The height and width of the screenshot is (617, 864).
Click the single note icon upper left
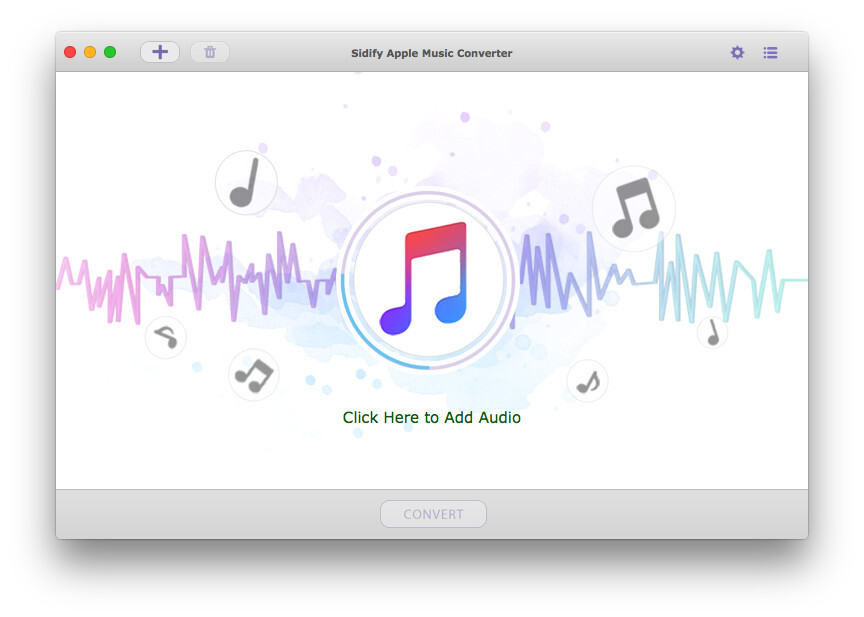pos(246,183)
